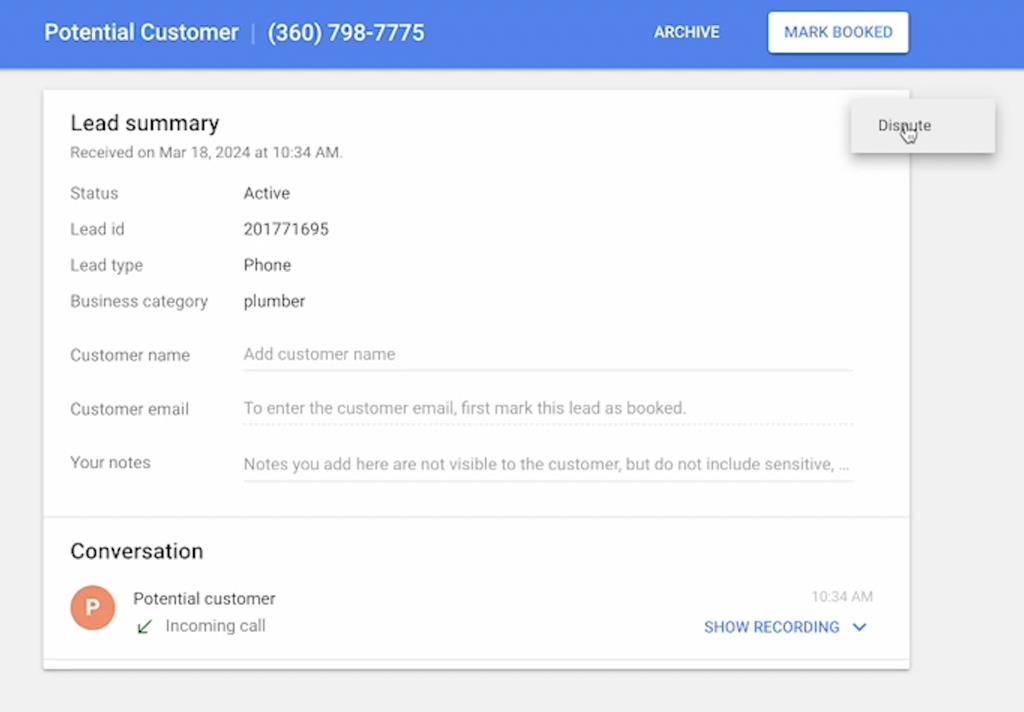
Task: Click the Your notes label
Action: point(110,462)
